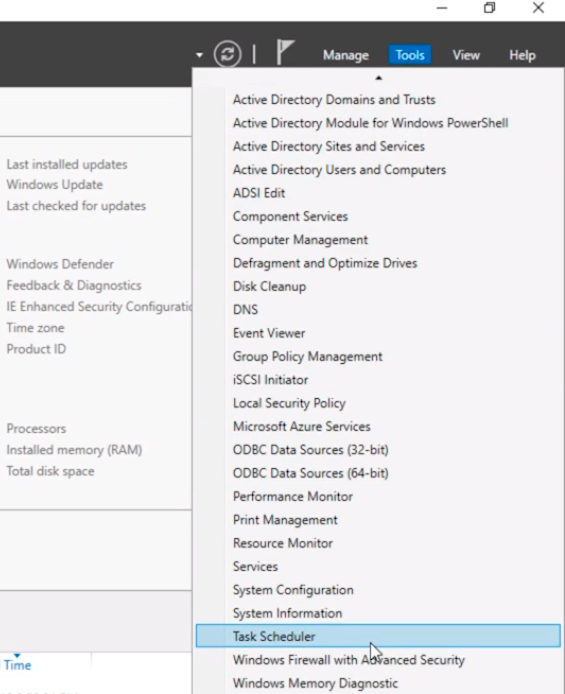This screenshot has width=565, height=694.
Task: Open the Manage menu
Action: 346,55
